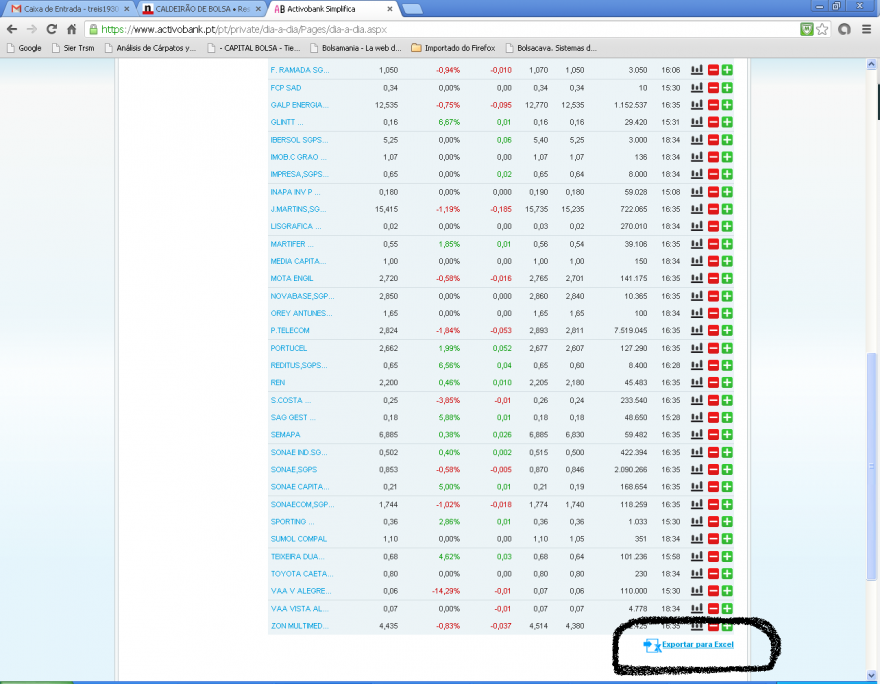Reload page with browser refresh icon
880x684 pixels.
coord(52,29)
